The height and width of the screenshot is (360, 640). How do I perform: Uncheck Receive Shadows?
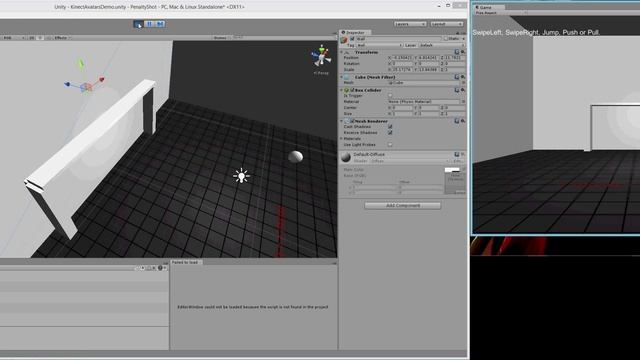[x=390, y=133]
